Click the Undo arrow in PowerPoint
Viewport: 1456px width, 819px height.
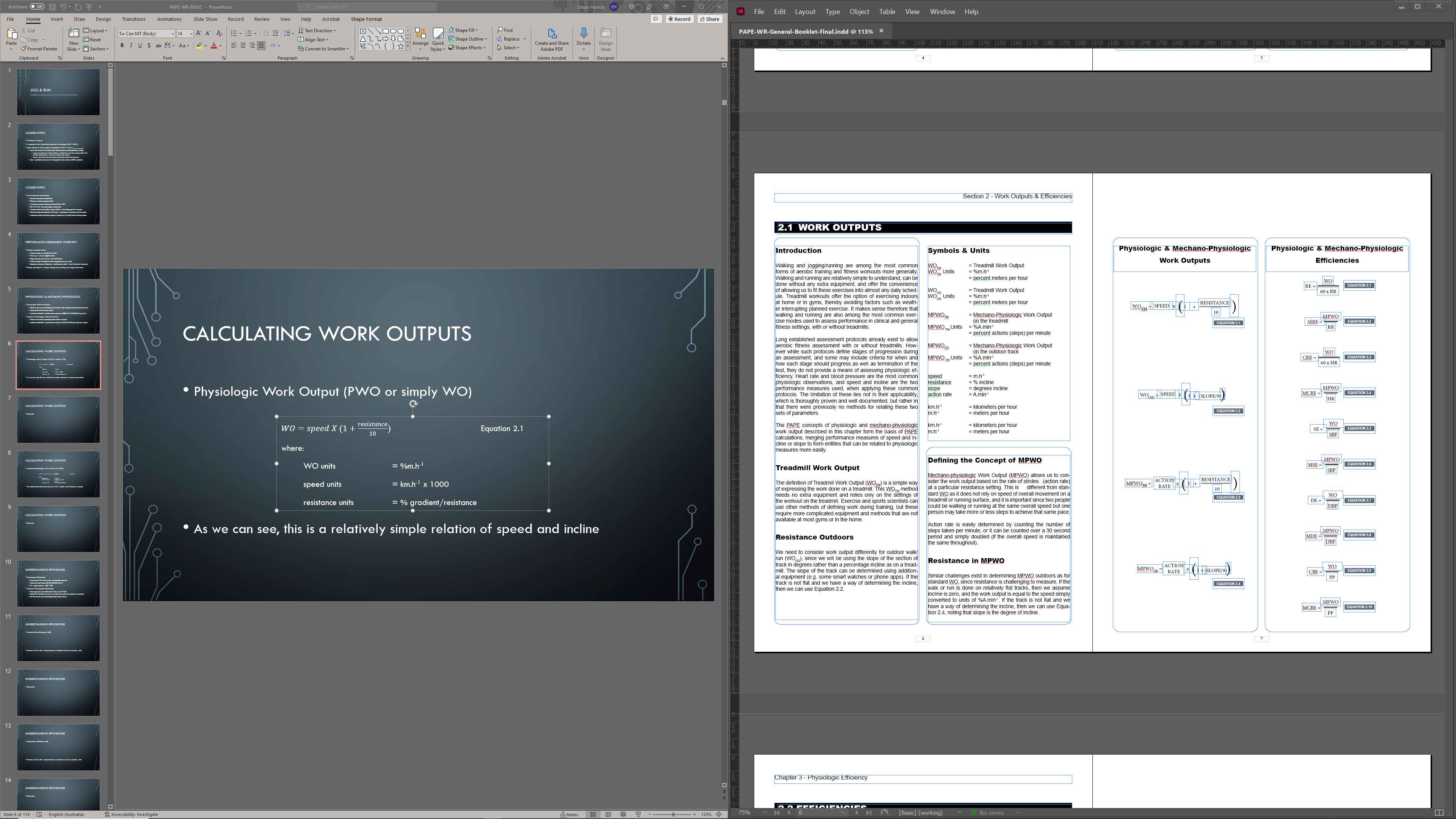pos(63,7)
